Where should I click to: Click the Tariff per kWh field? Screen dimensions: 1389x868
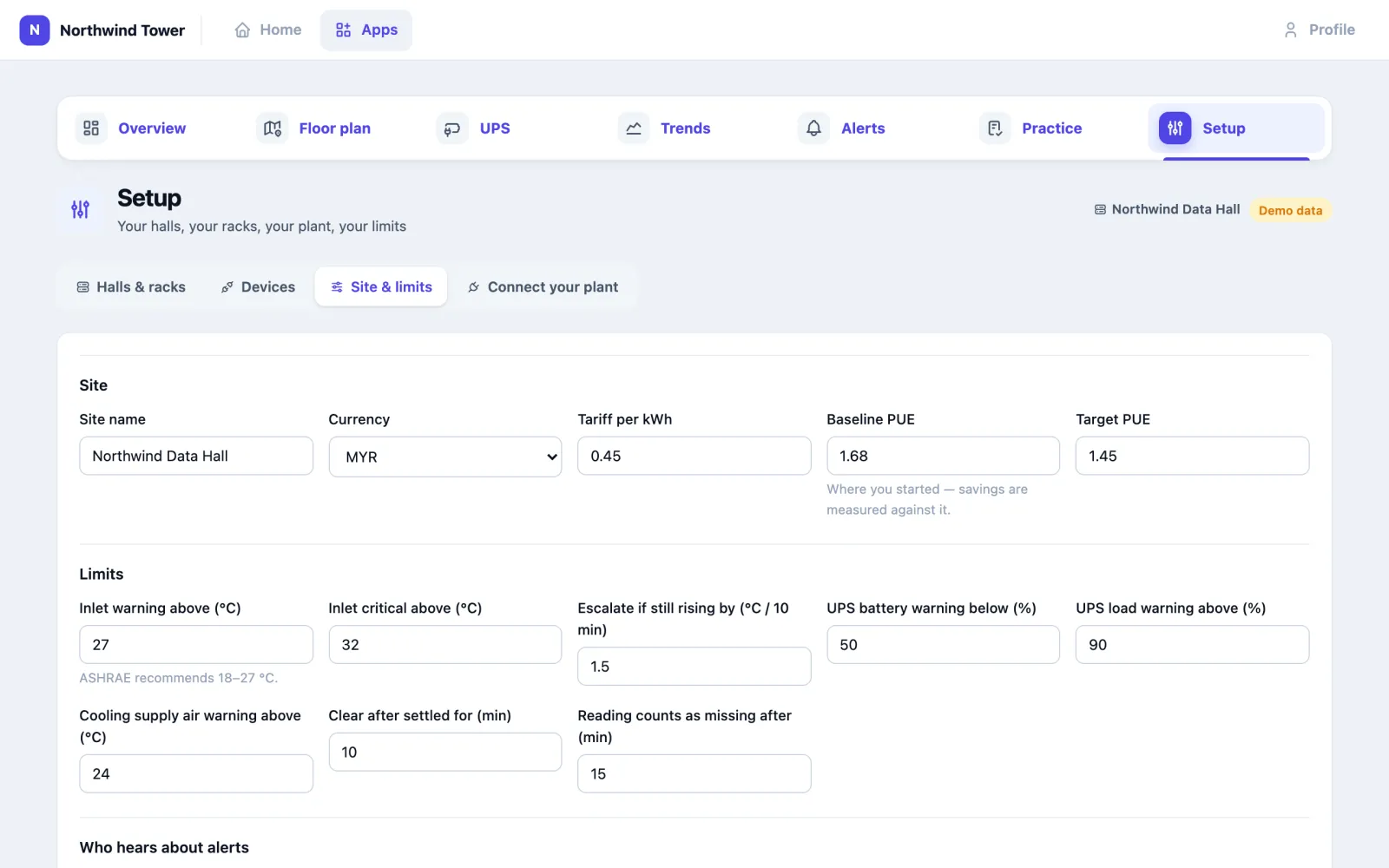tap(694, 456)
